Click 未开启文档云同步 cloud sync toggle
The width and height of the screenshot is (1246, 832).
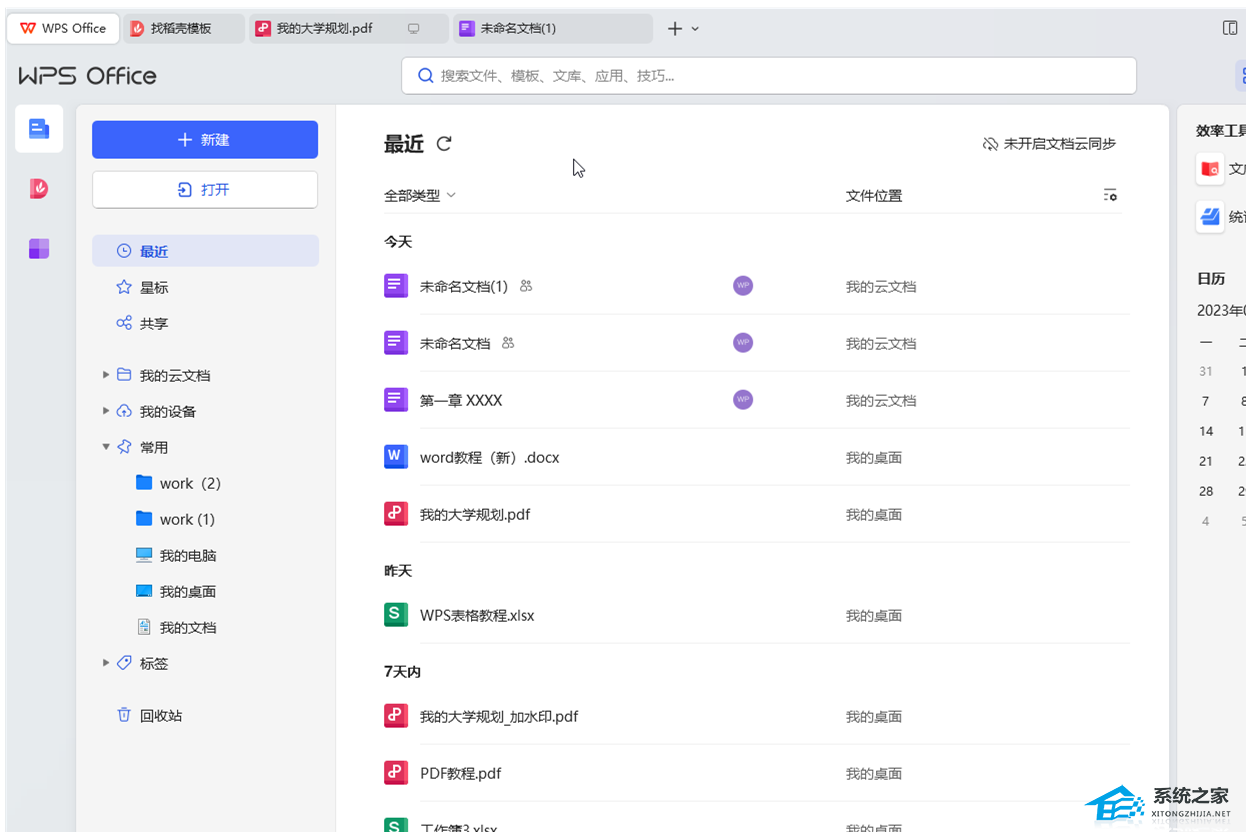[1049, 144]
